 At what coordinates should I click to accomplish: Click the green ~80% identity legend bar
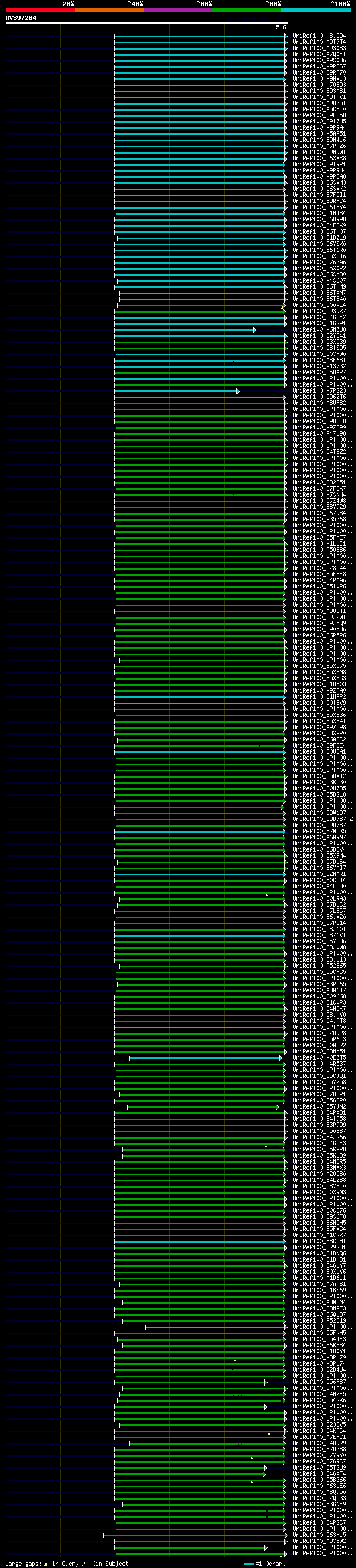[x=247, y=10]
